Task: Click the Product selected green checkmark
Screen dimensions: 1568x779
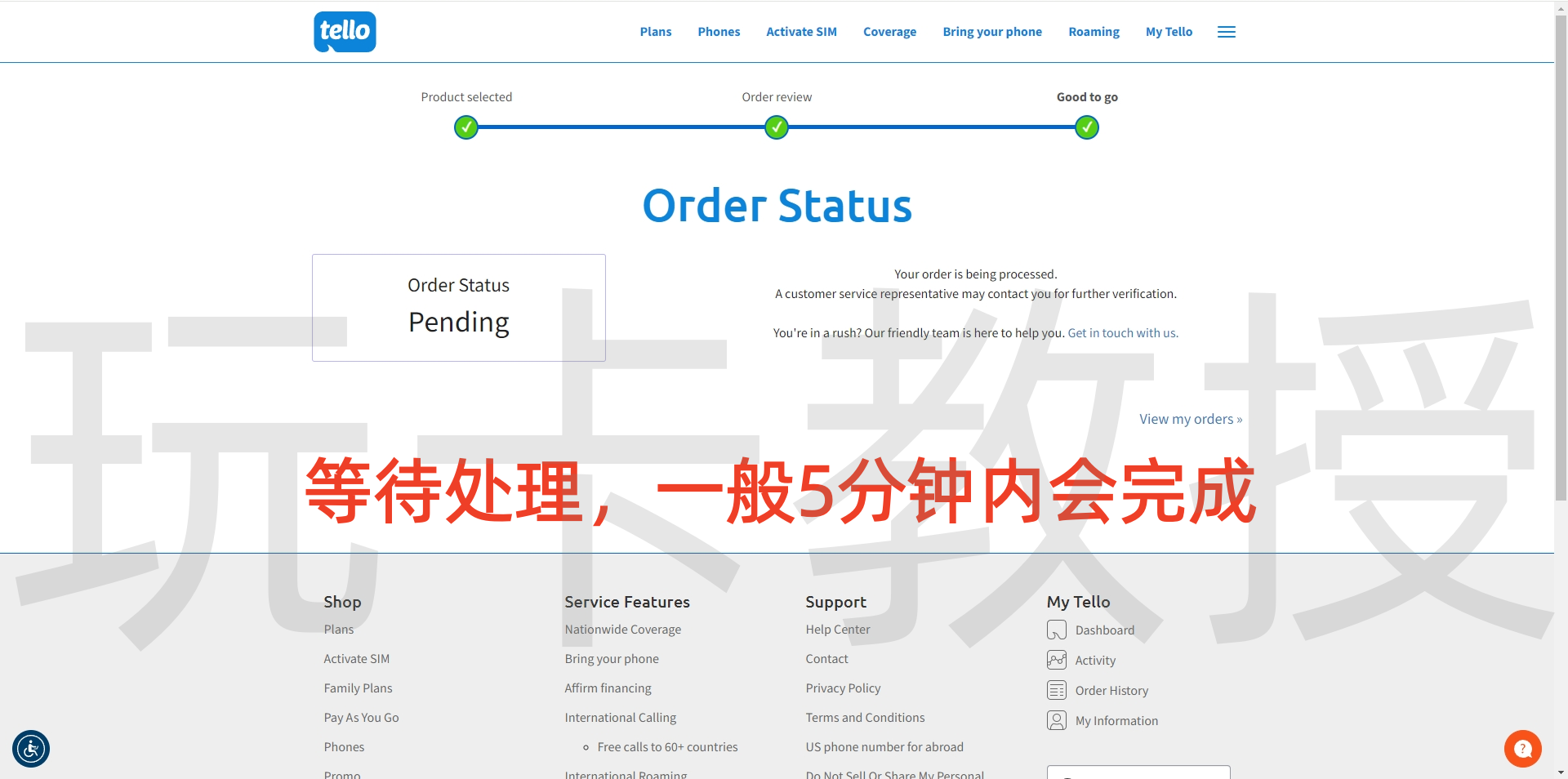Action: tap(466, 127)
